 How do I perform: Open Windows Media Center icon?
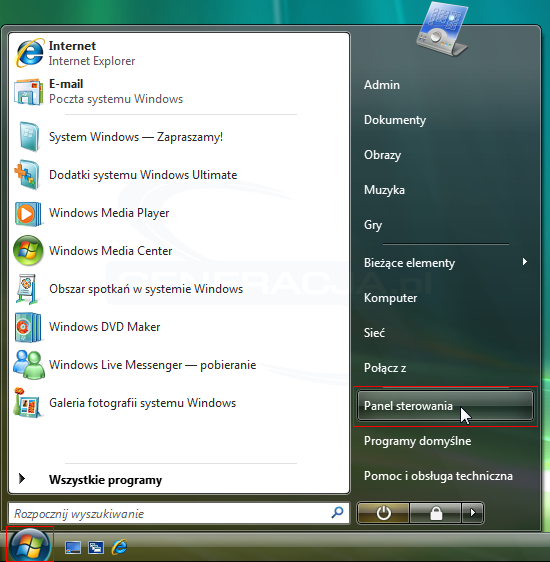pyautogui.click(x=28, y=251)
